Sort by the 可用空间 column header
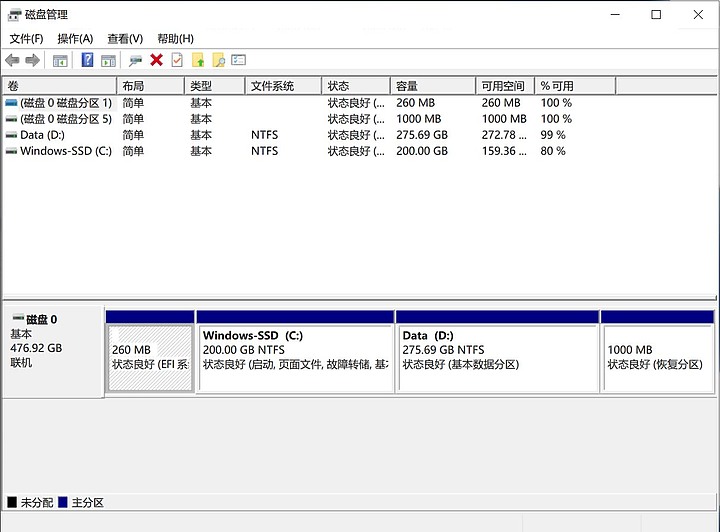This screenshot has height=532, width=720. click(x=506, y=86)
